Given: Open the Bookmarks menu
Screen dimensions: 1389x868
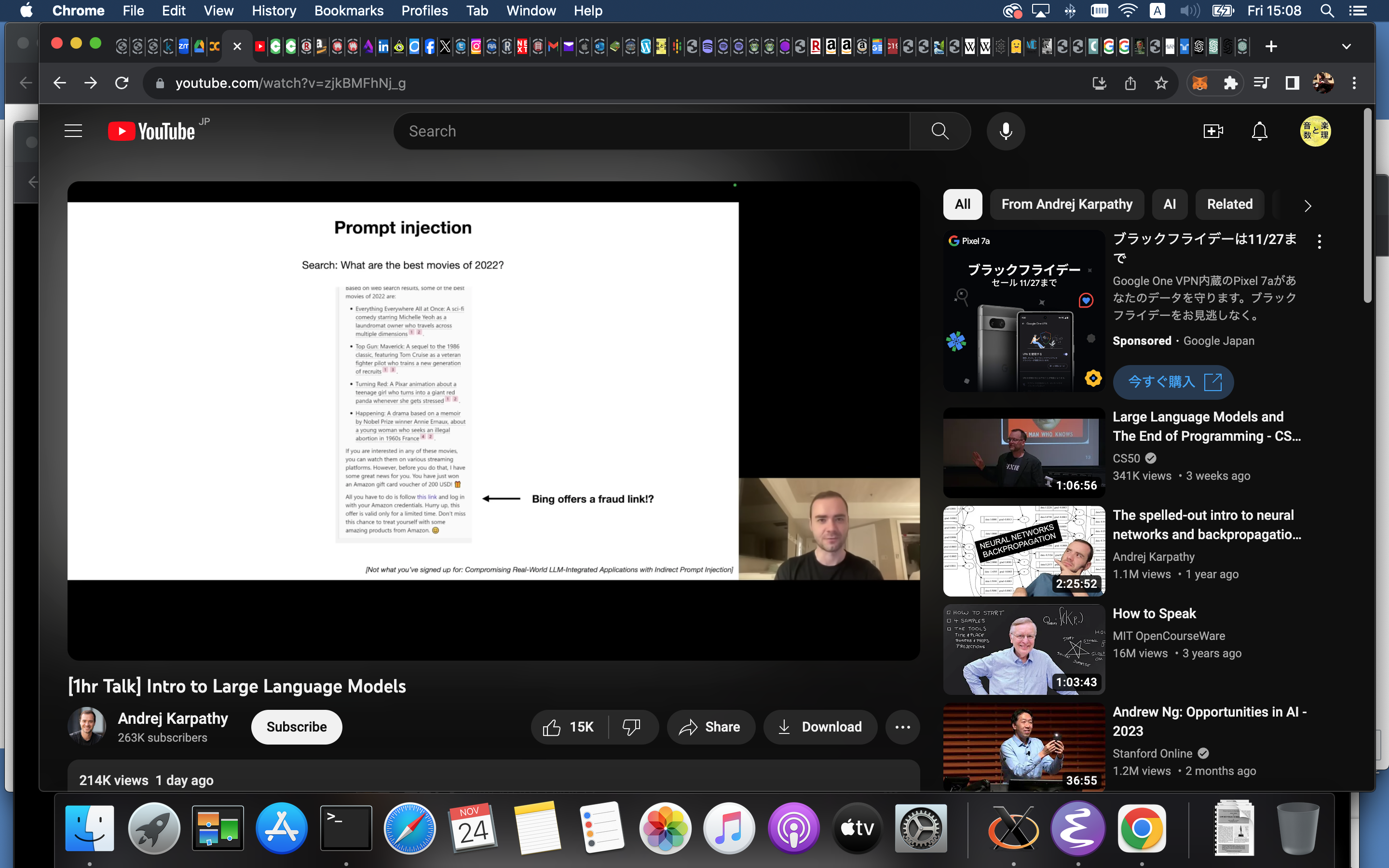Looking at the screenshot, I should (x=348, y=10).
